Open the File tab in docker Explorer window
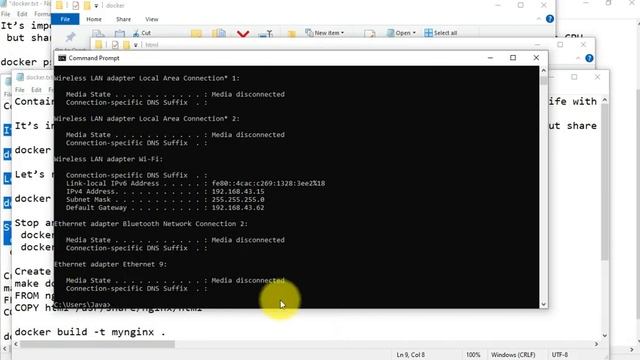Viewport: 640px width, 360px height. click(65, 19)
